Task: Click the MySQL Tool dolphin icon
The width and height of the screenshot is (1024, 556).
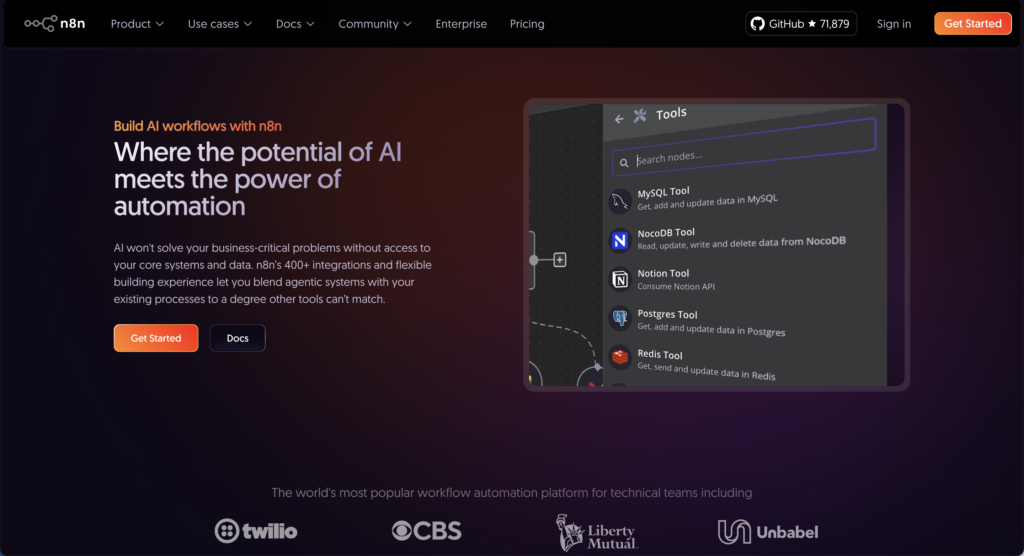Action: click(x=620, y=201)
